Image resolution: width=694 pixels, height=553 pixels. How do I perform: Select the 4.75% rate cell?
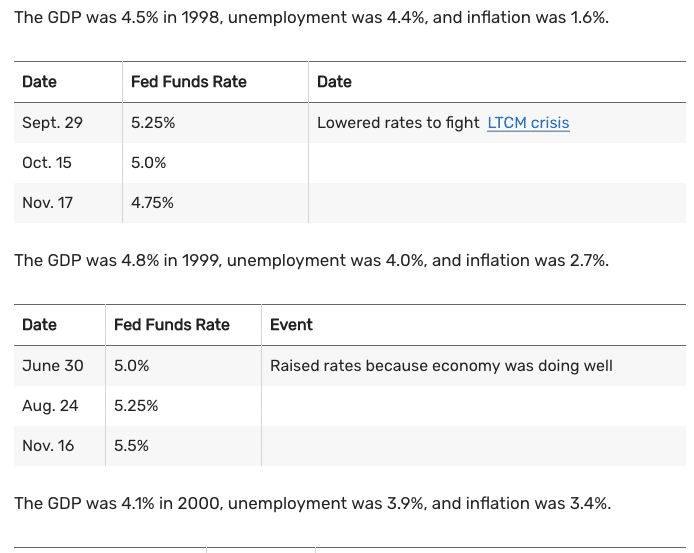pyautogui.click(x=152, y=203)
